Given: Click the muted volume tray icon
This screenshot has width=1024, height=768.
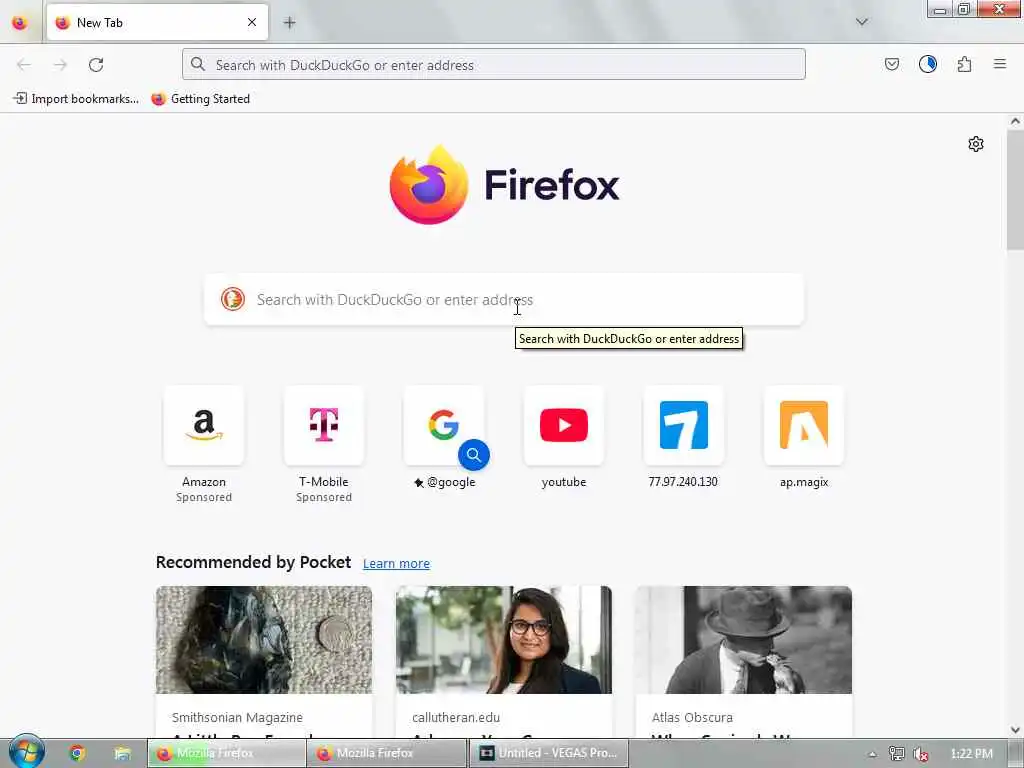Looking at the screenshot, I should point(921,754).
